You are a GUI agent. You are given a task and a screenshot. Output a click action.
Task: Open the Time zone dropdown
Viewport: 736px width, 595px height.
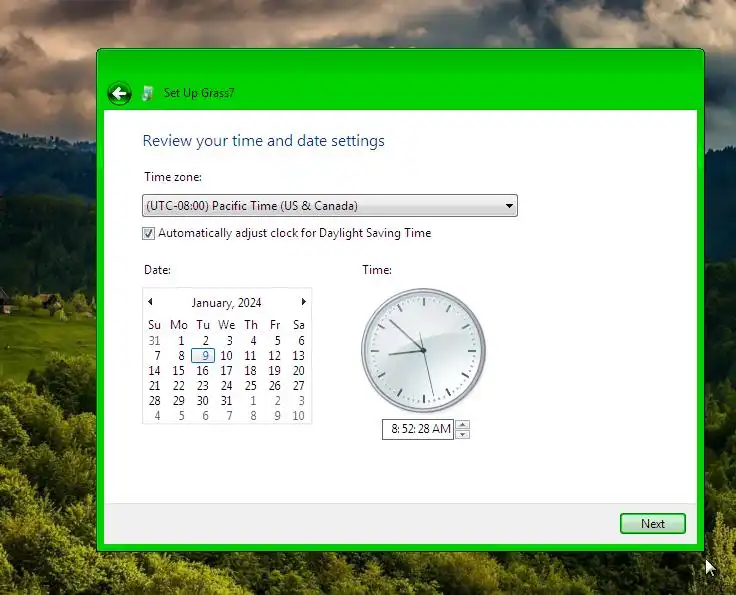pyautogui.click(x=330, y=206)
